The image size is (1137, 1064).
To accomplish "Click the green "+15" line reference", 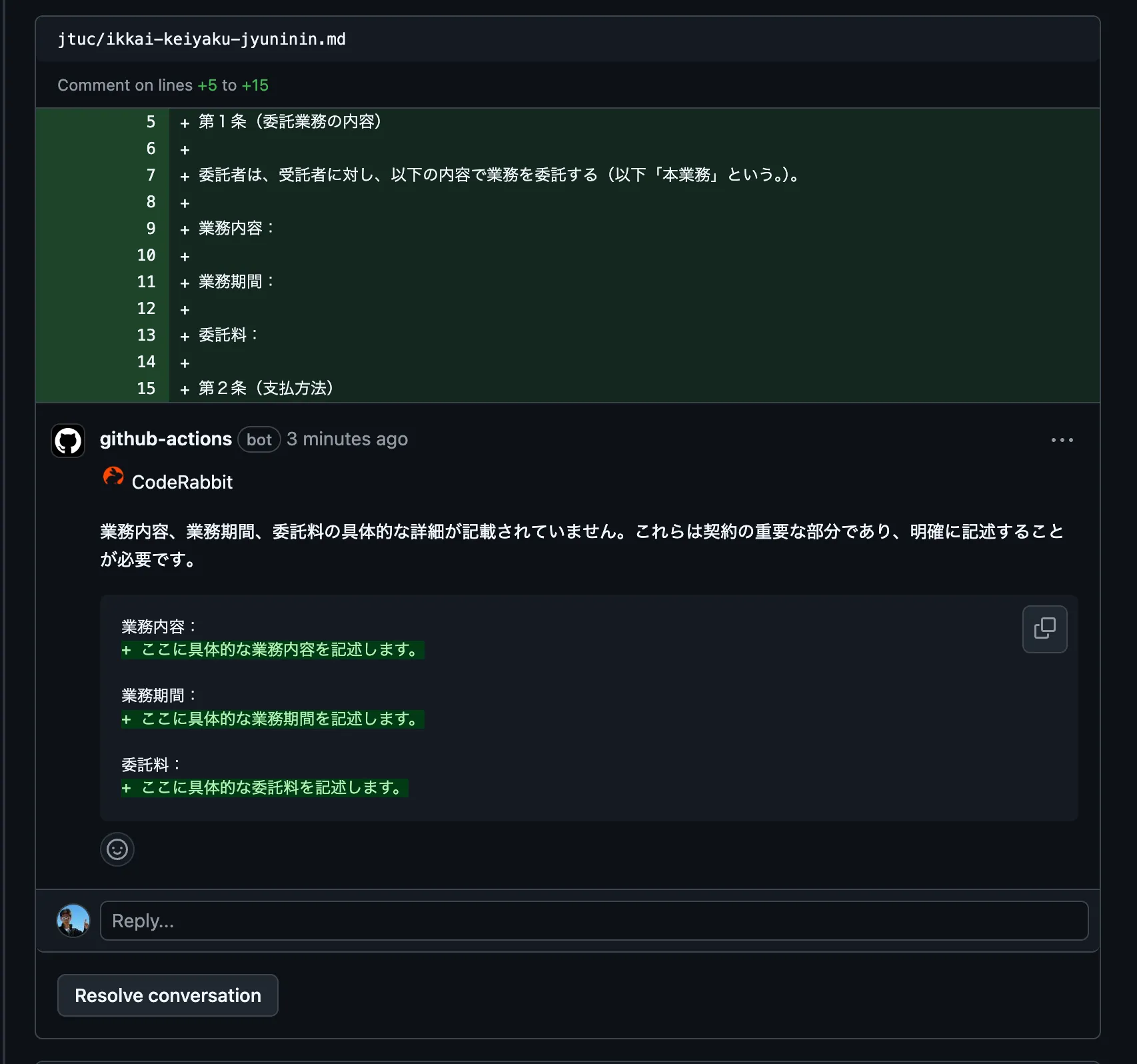I will point(255,85).
